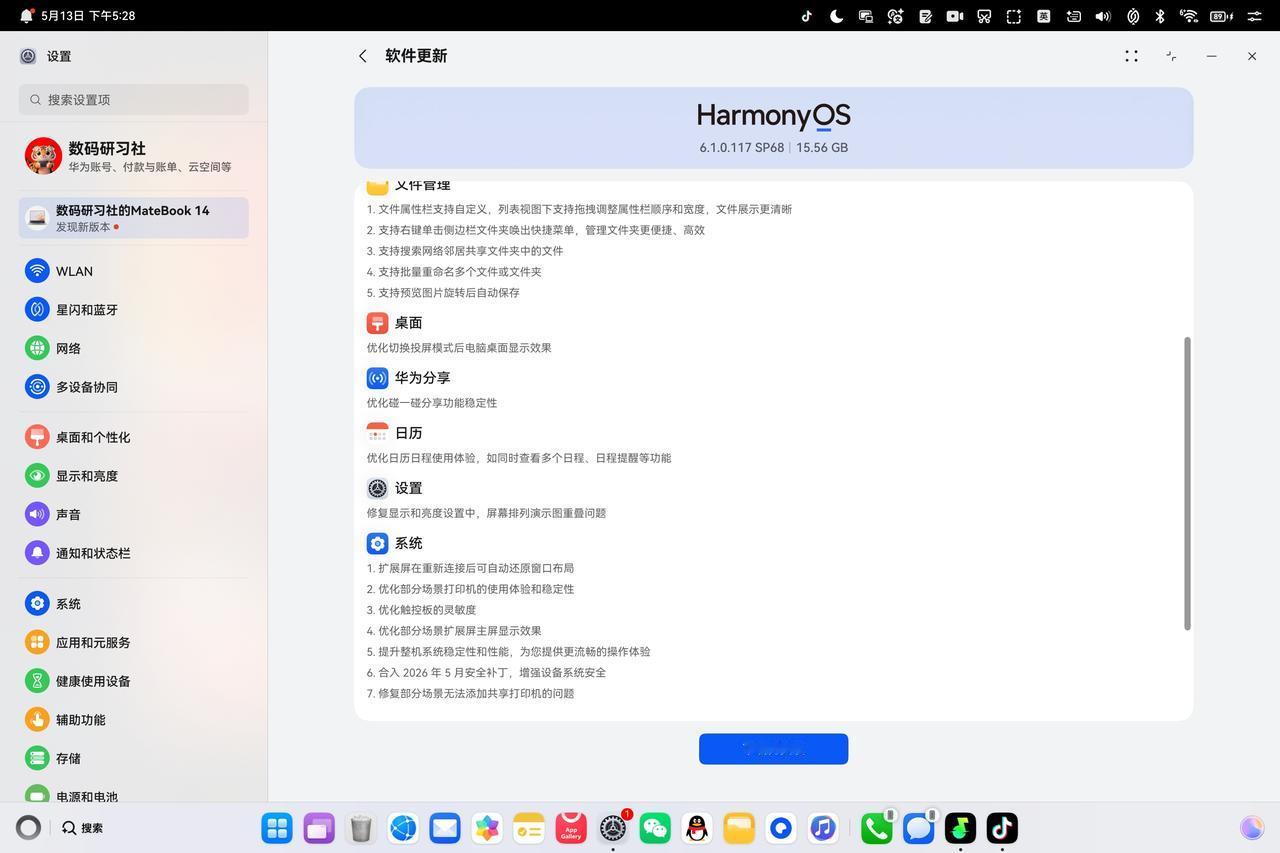This screenshot has width=1280, height=853.
Task: Click the 桌面 changelog section icon
Action: point(377,323)
